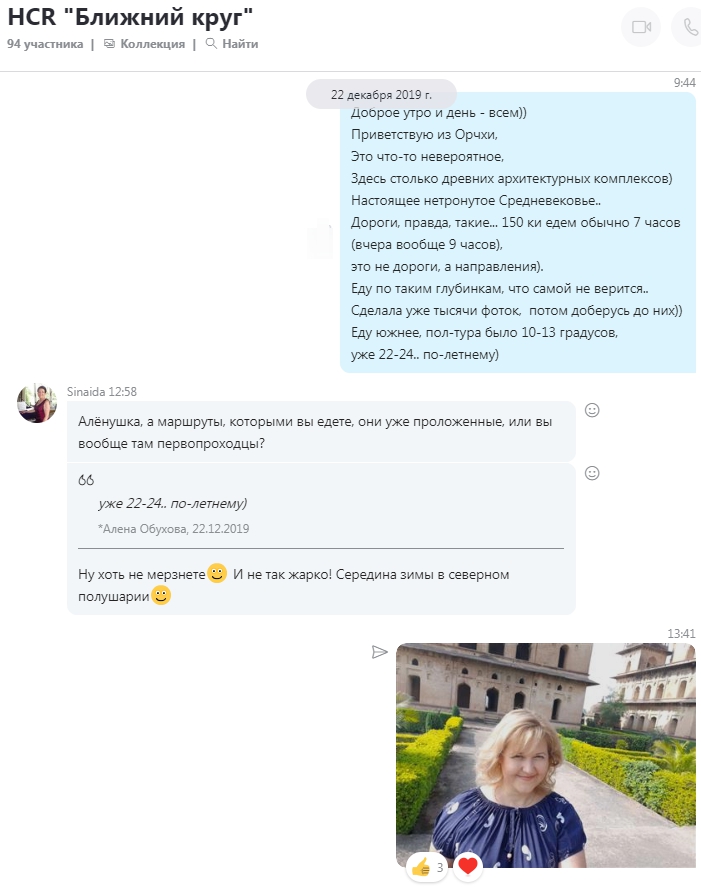Click Найти to search in the chat
The image size is (701, 887).
coord(232,44)
